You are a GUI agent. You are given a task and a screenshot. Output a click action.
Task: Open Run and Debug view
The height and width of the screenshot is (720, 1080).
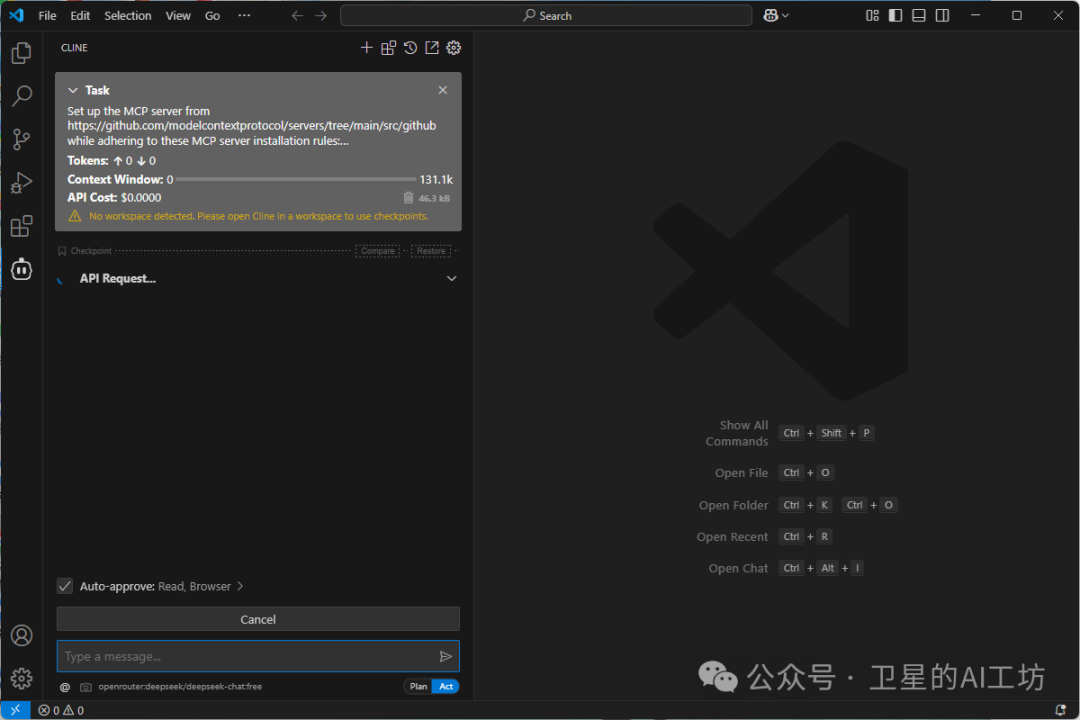click(21, 183)
